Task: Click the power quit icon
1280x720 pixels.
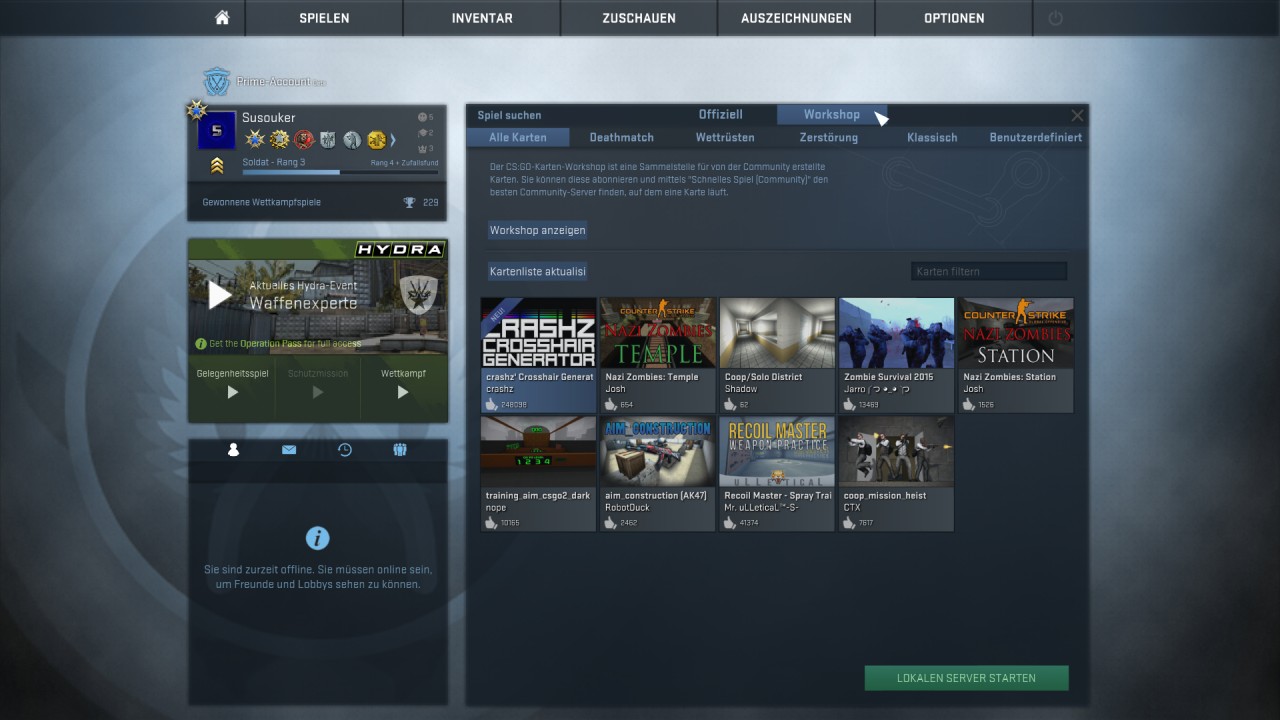Action: (x=1055, y=18)
